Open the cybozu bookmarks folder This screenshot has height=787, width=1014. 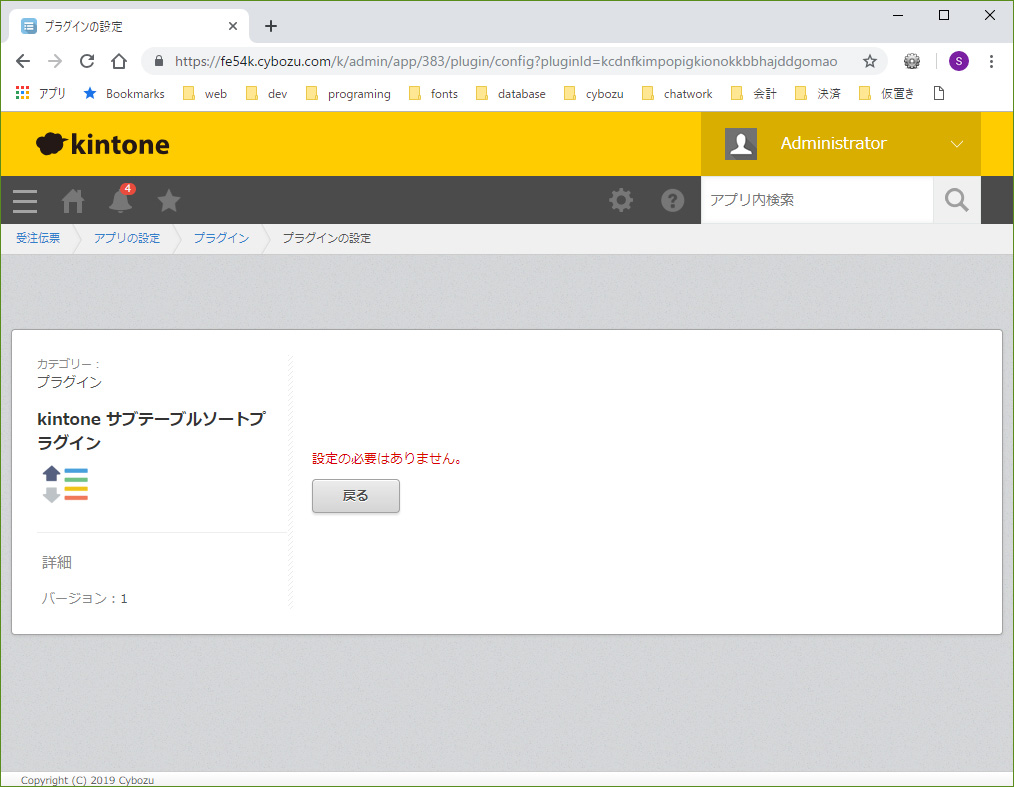[x=594, y=94]
